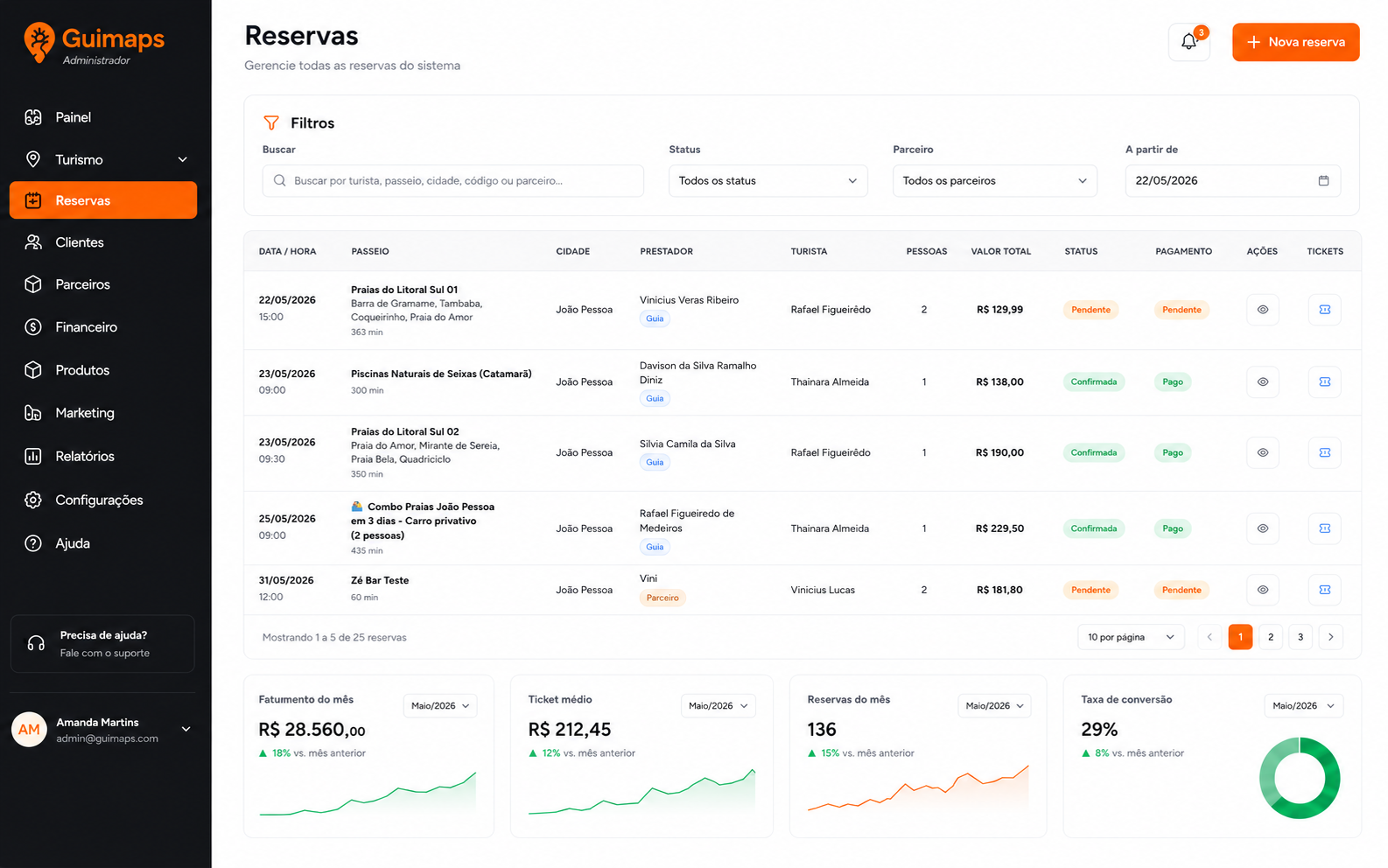Image resolution: width=1388 pixels, height=868 pixels.
Task: Expand Amanda Martins account menu chevron
Action: click(186, 729)
